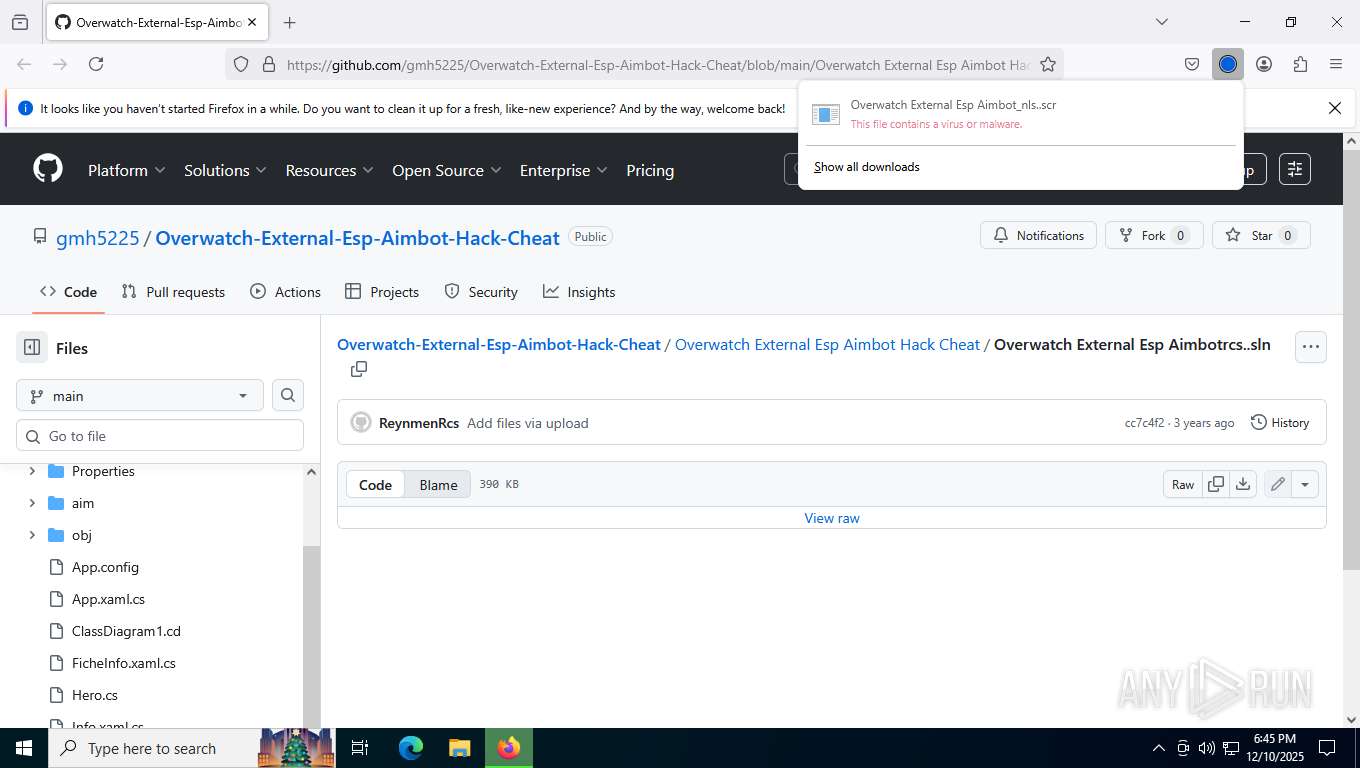Expand the Properties folder
Screen dimensions: 1360x768
tap(32, 471)
